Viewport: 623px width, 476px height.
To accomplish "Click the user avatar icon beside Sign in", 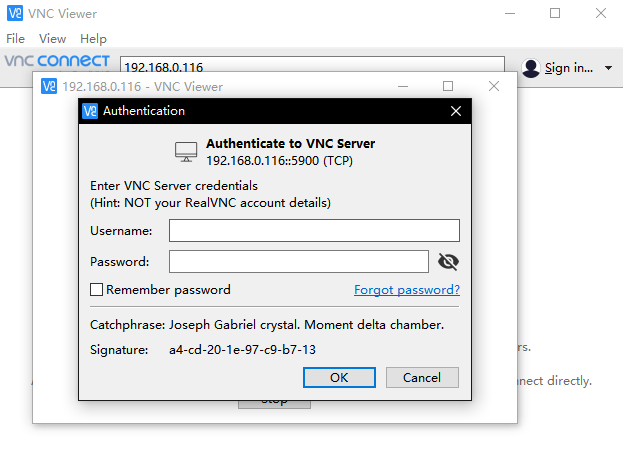I will click(531, 68).
